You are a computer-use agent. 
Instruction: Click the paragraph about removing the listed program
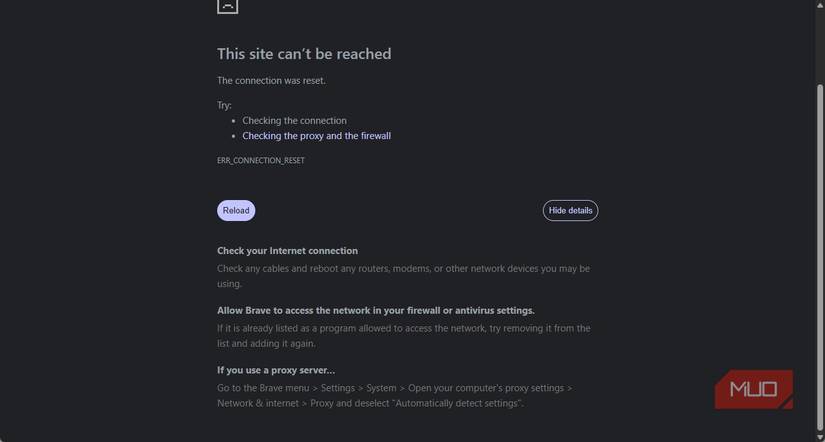[403, 336]
